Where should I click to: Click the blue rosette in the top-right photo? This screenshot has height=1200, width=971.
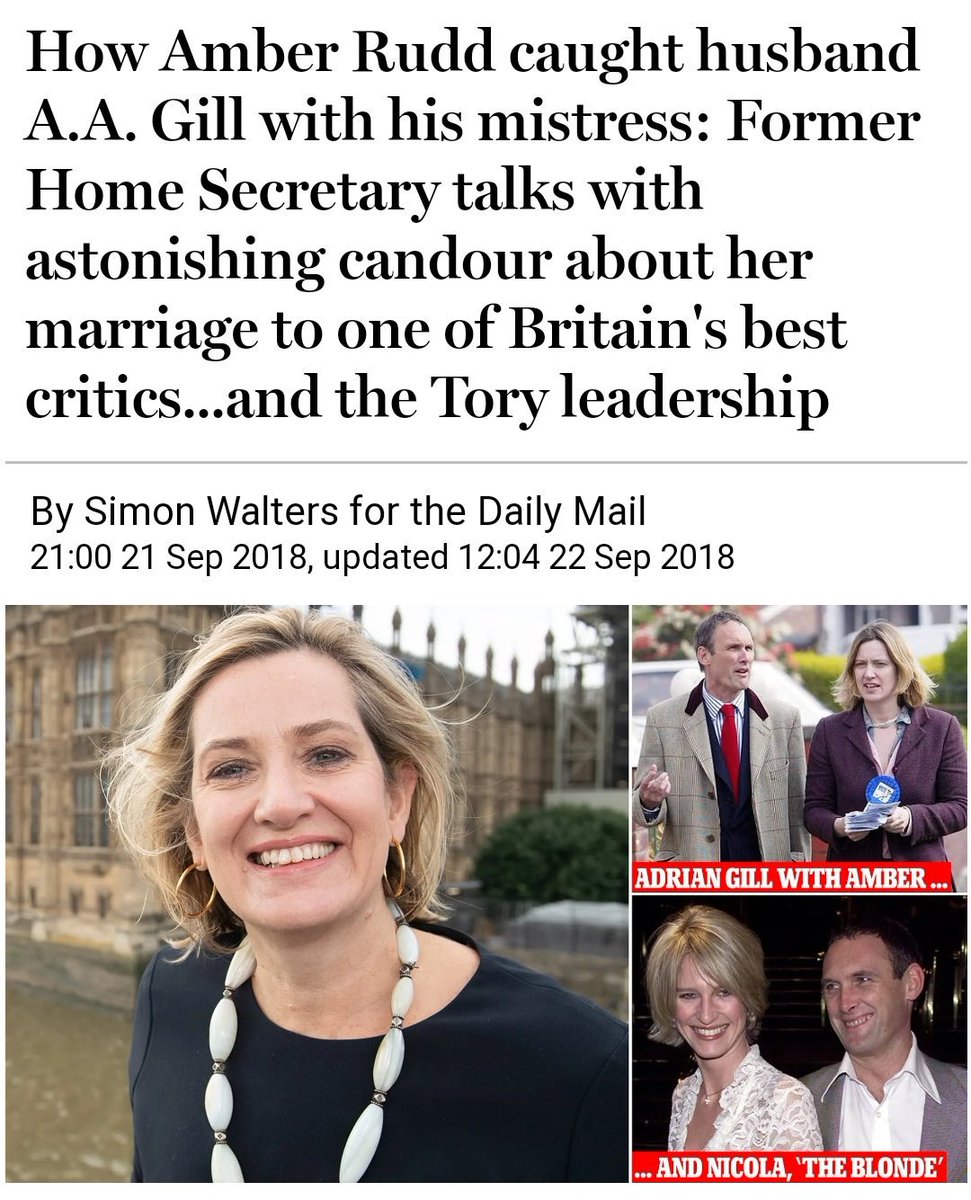click(882, 790)
